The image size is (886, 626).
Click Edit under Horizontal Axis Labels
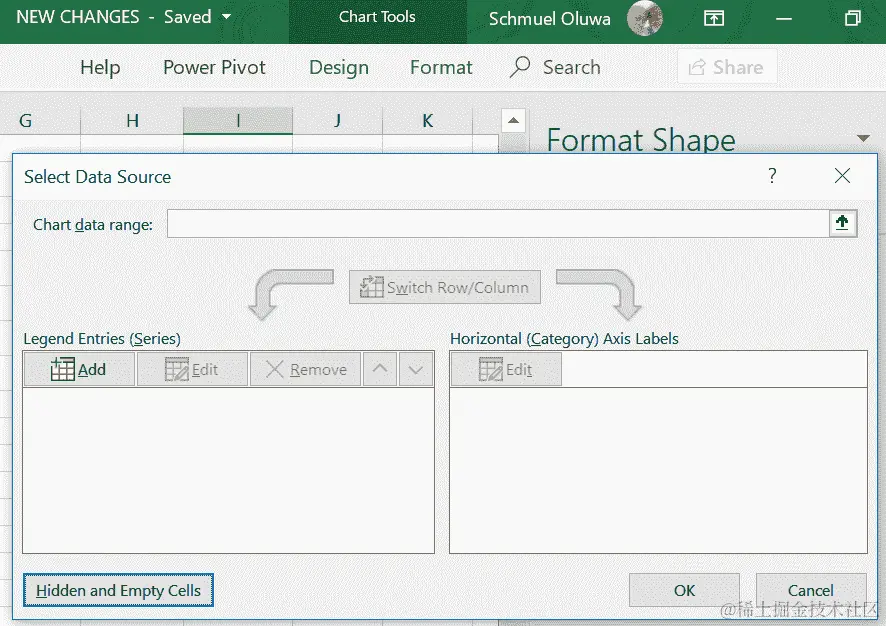(x=506, y=369)
